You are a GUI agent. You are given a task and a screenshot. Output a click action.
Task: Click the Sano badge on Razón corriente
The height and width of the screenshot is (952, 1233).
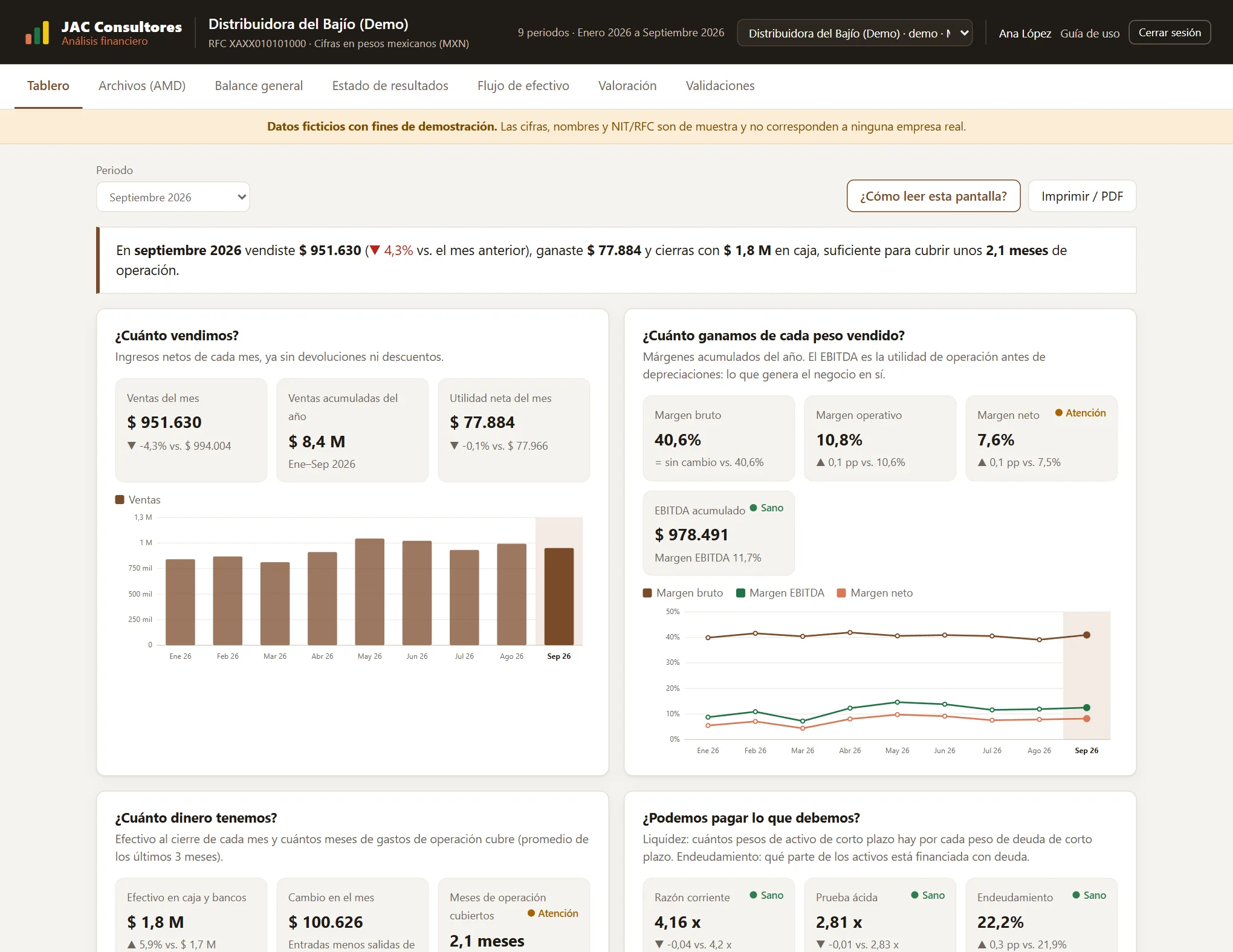coord(766,895)
